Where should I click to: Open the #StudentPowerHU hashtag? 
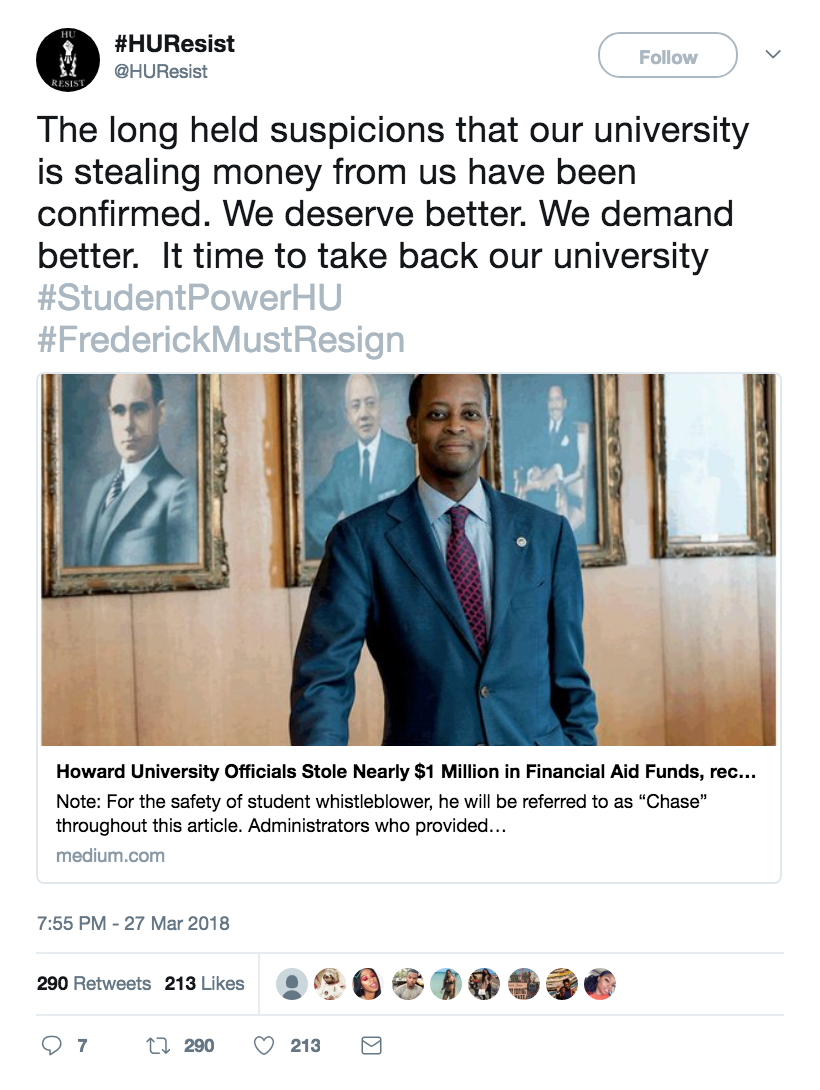pyautogui.click(x=190, y=299)
